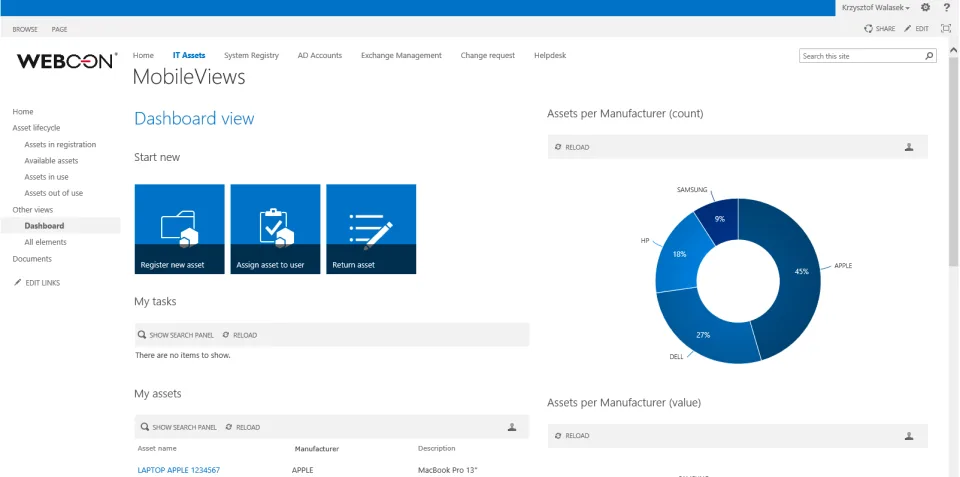Open AD Accounts in top navigation
Image resolution: width=960 pixels, height=477 pixels.
[320, 55]
